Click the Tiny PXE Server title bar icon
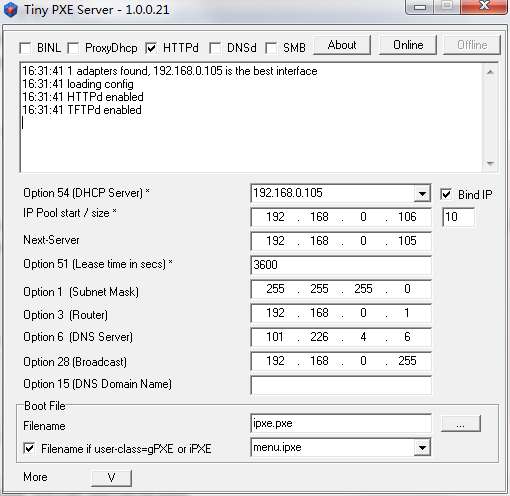 [10, 9]
